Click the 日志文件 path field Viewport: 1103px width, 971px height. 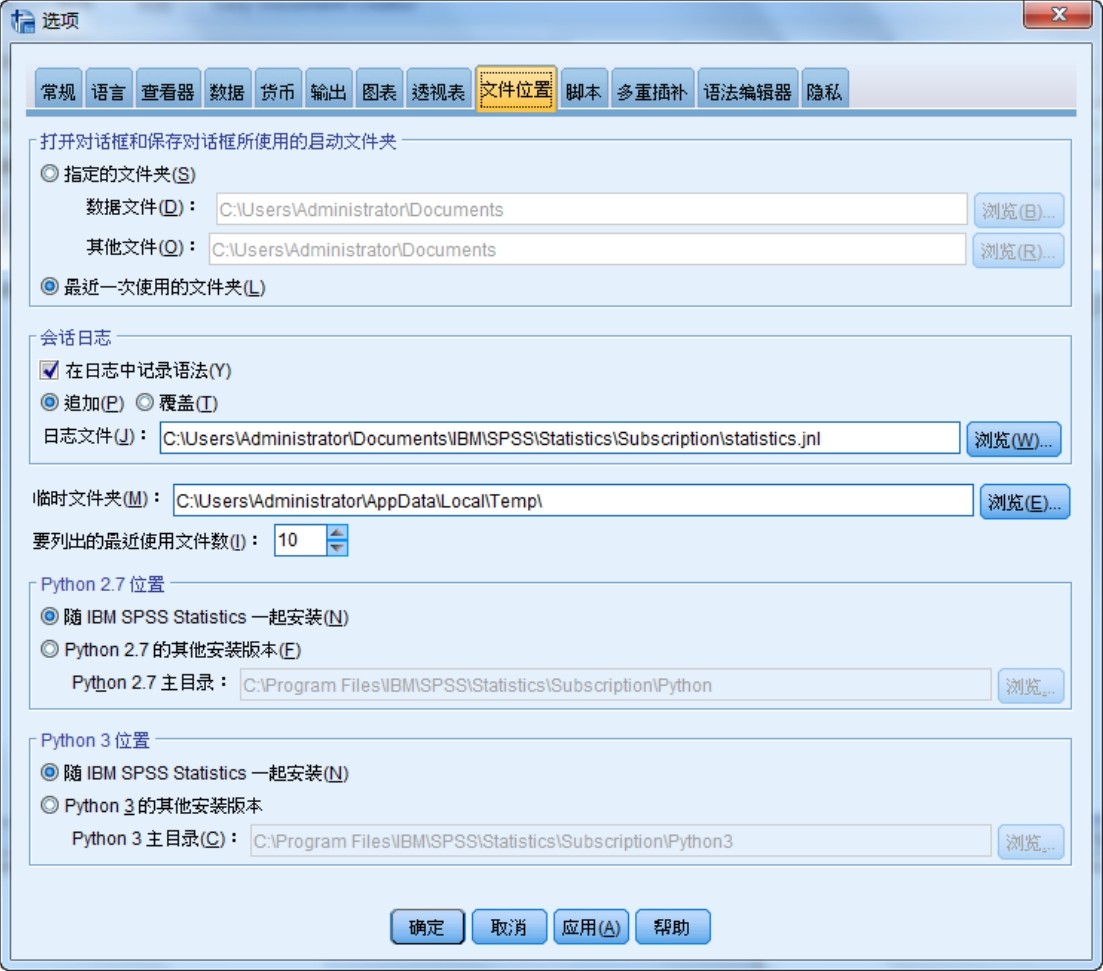tap(559, 438)
